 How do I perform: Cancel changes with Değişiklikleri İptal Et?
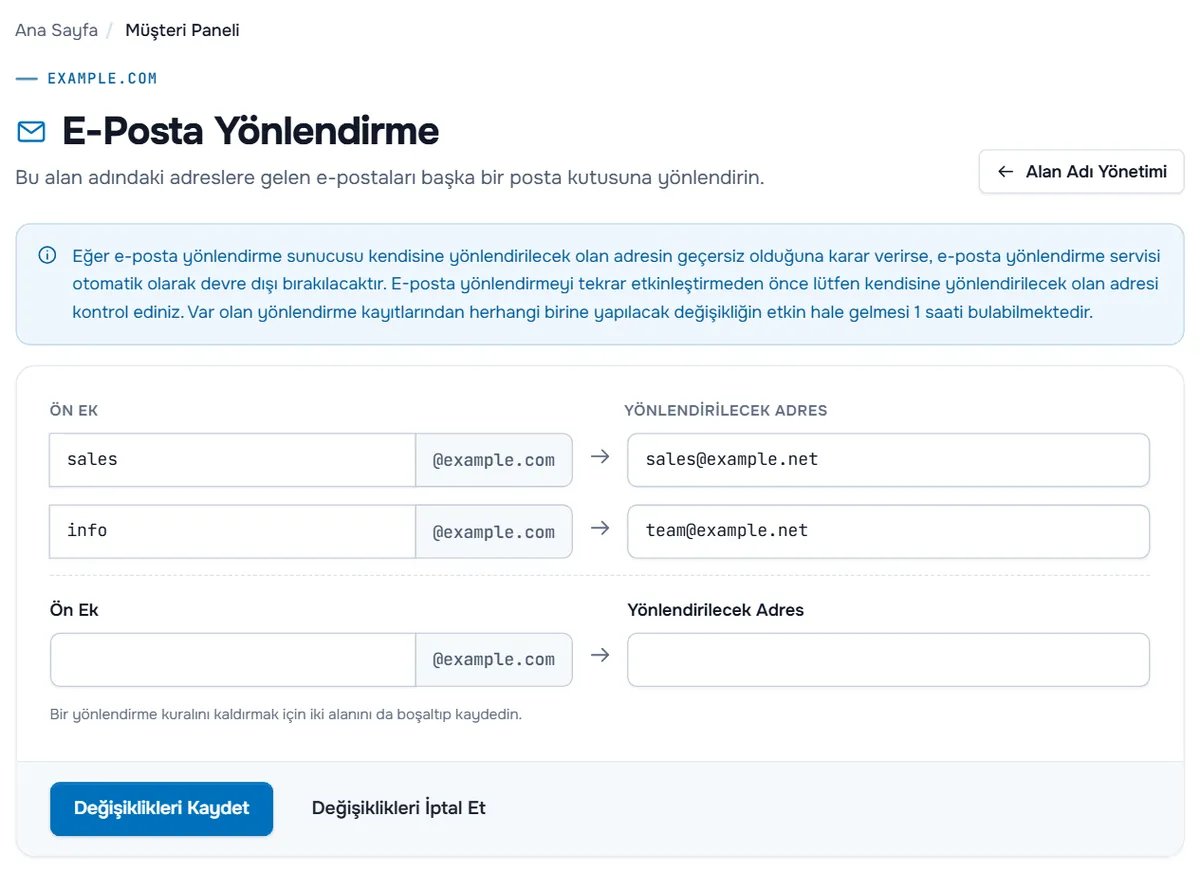point(399,808)
